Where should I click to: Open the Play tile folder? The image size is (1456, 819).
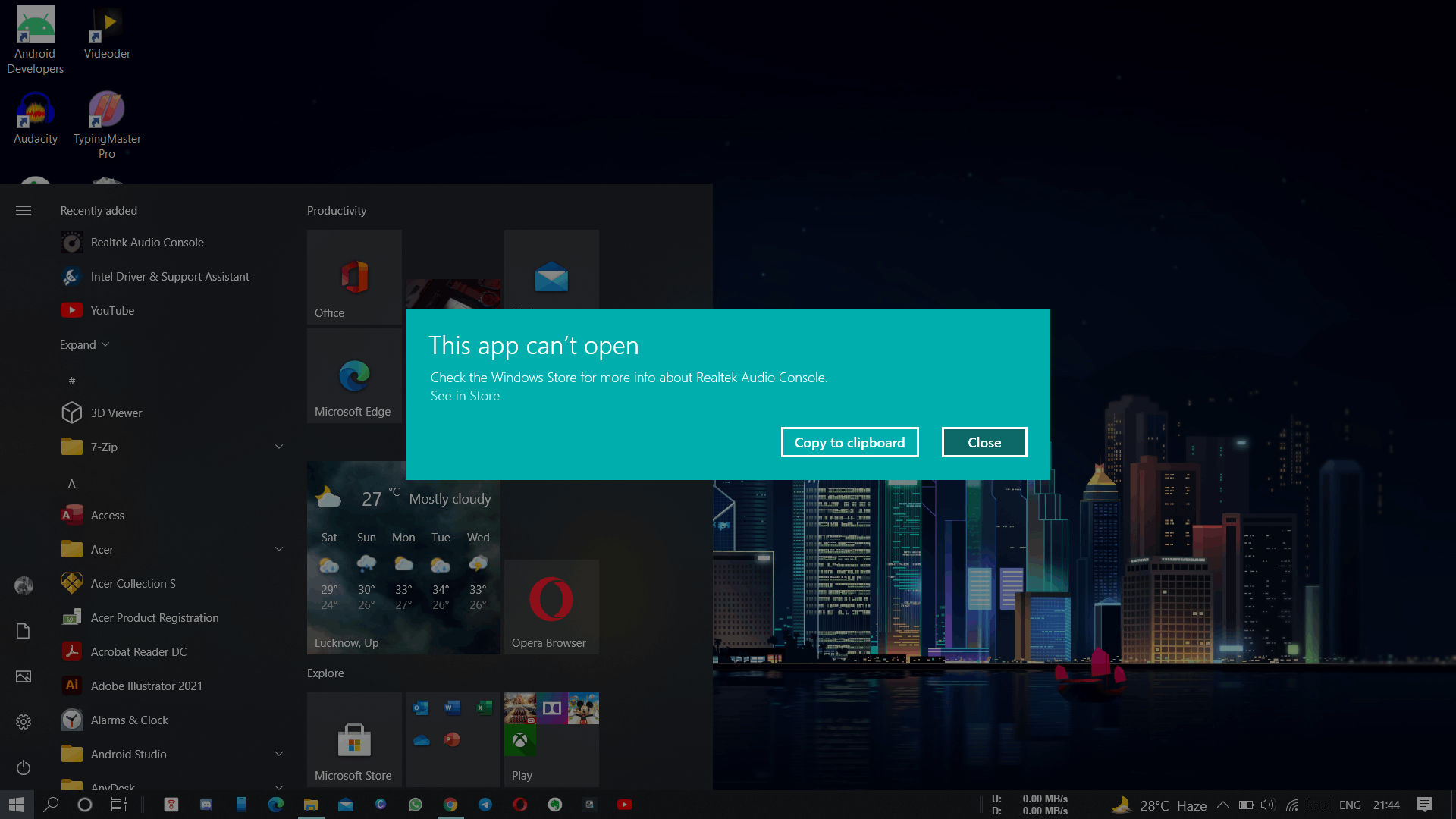[x=551, y=739]
